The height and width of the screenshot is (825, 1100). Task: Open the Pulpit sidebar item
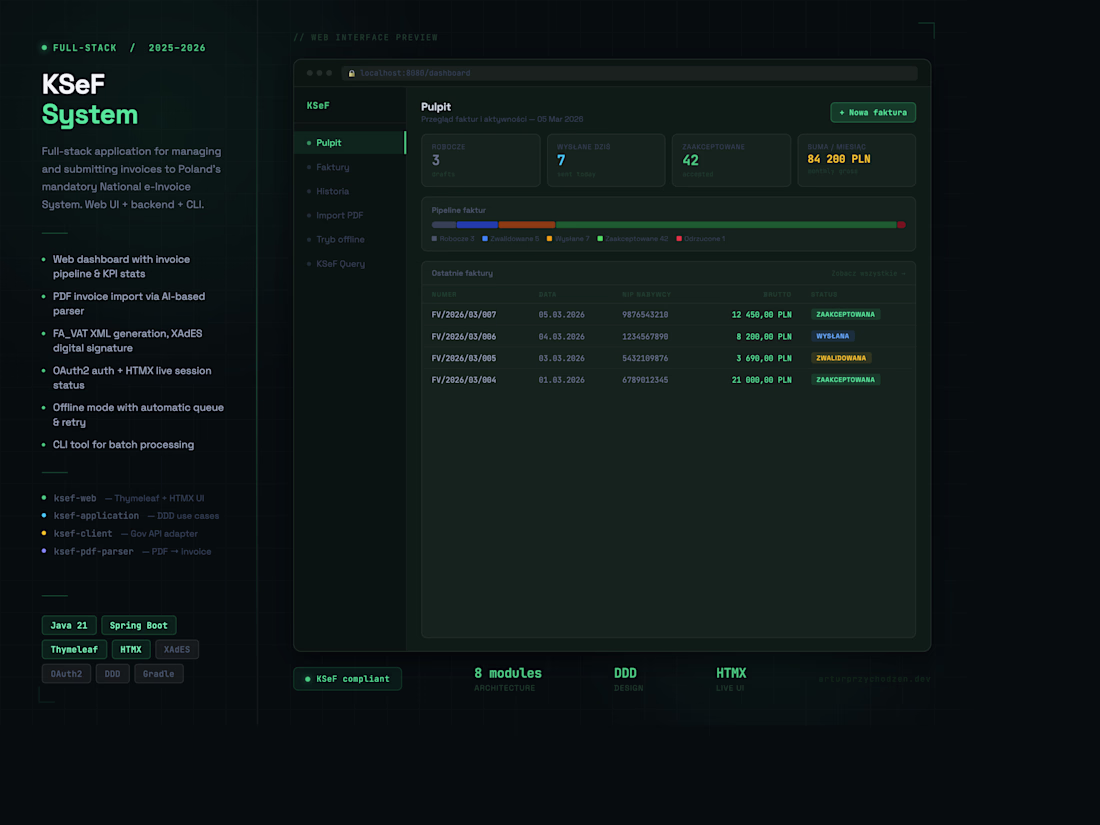(x=350, y=142)
